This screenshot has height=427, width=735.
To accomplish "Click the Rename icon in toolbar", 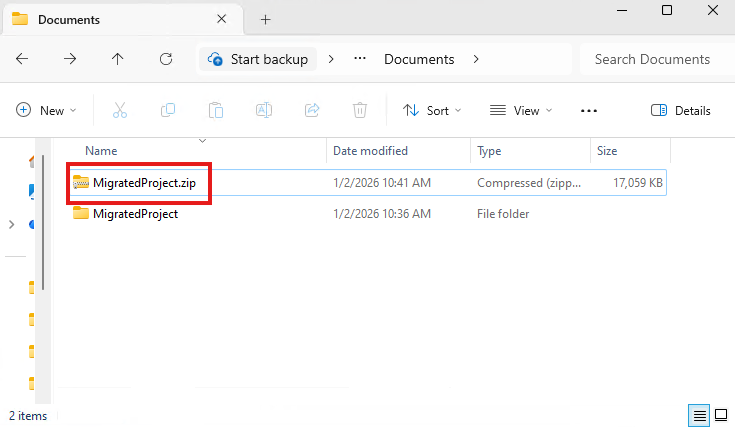I will click(x=264, y=110).
